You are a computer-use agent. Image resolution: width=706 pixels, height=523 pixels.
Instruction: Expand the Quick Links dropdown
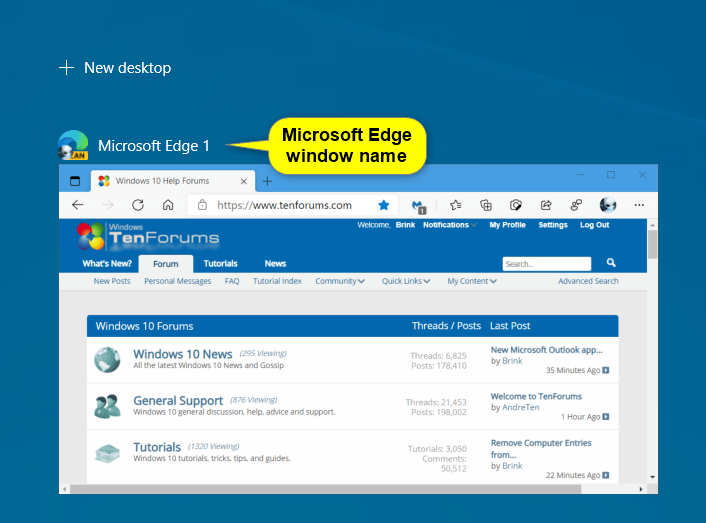[x=406, y=281]
